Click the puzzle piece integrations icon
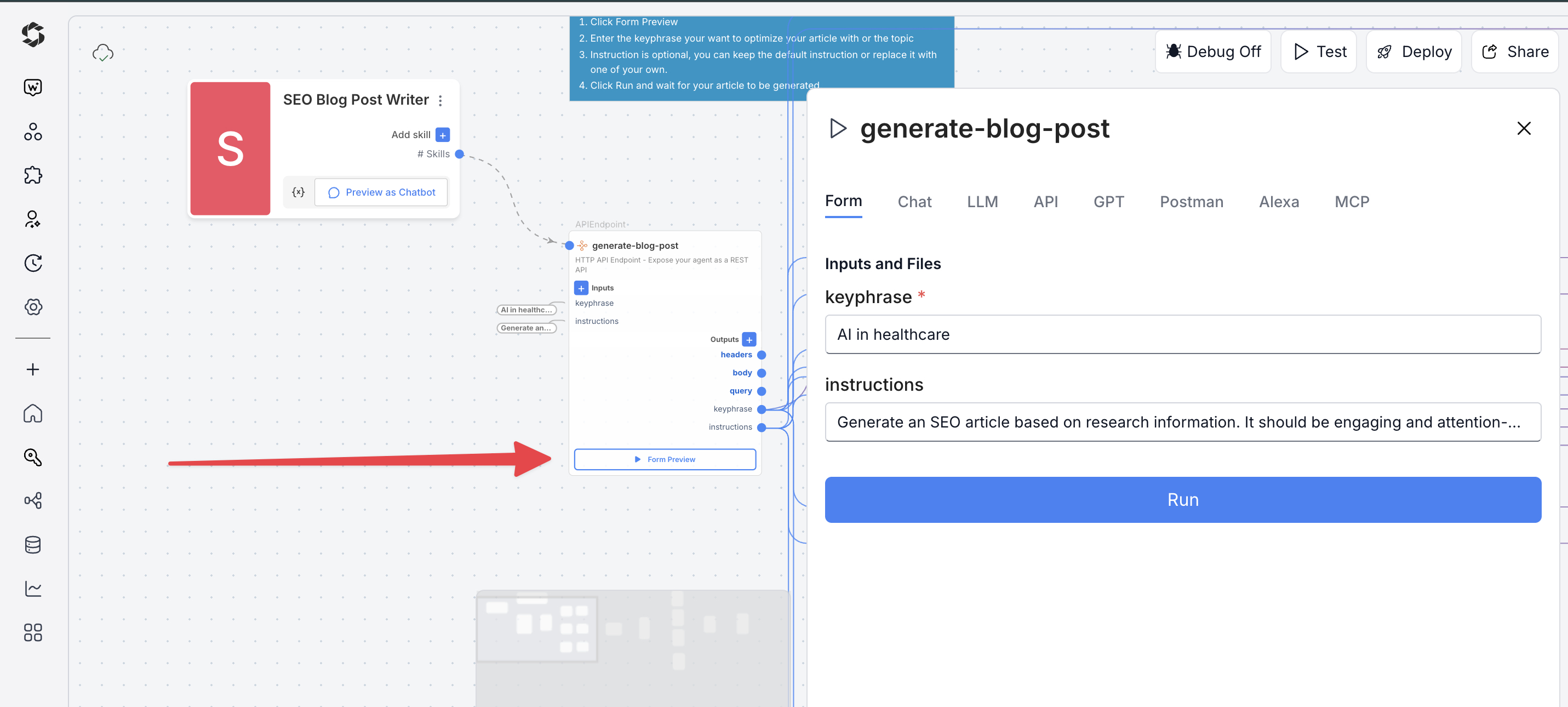The image size is (1568, 707). (x=33, y=175)
